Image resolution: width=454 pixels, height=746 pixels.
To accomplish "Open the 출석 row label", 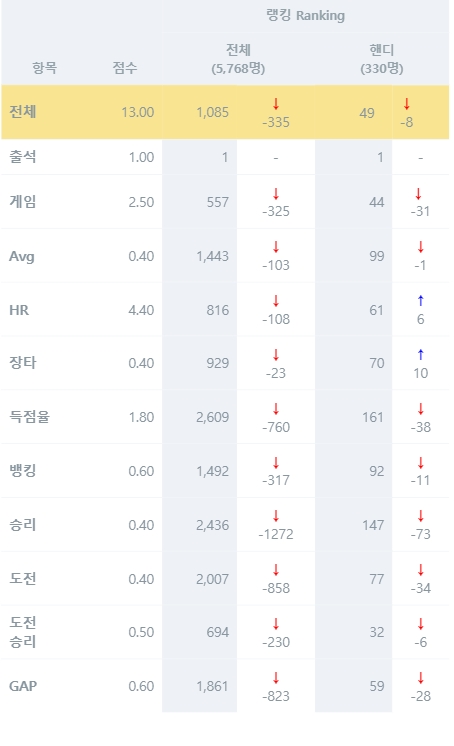I will pyautogui.click(x=22, y=157).
